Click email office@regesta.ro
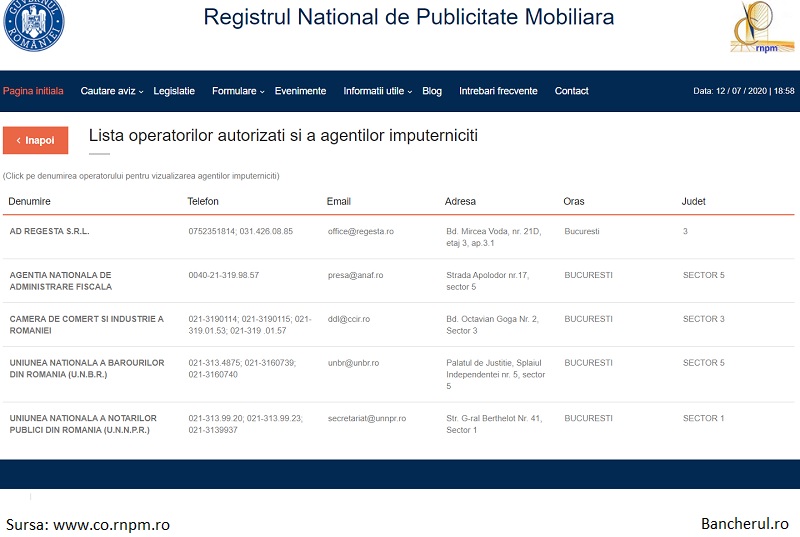800x537 pixels. click(x=361, y=231)
